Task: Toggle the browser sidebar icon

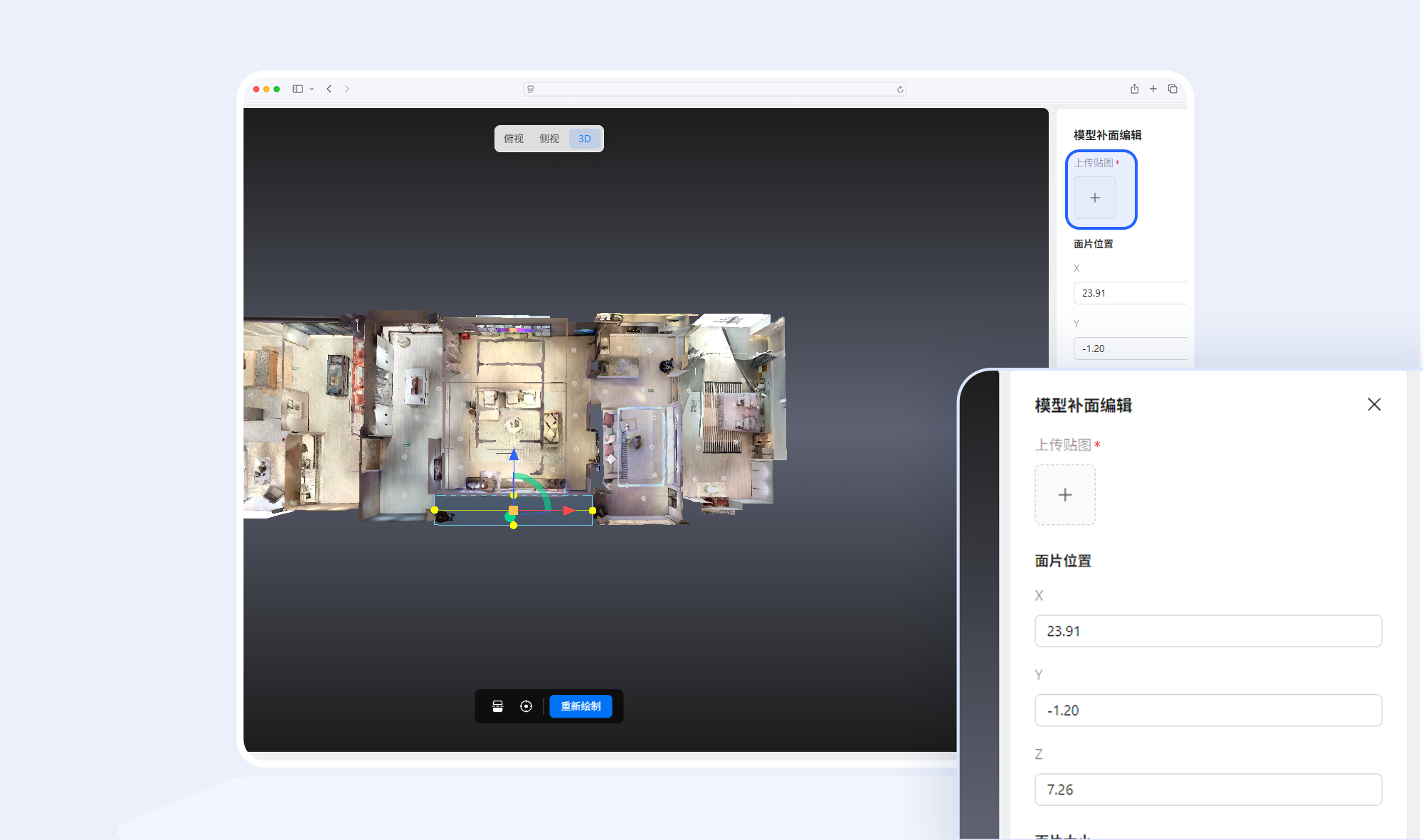Action: pos(297,89)
